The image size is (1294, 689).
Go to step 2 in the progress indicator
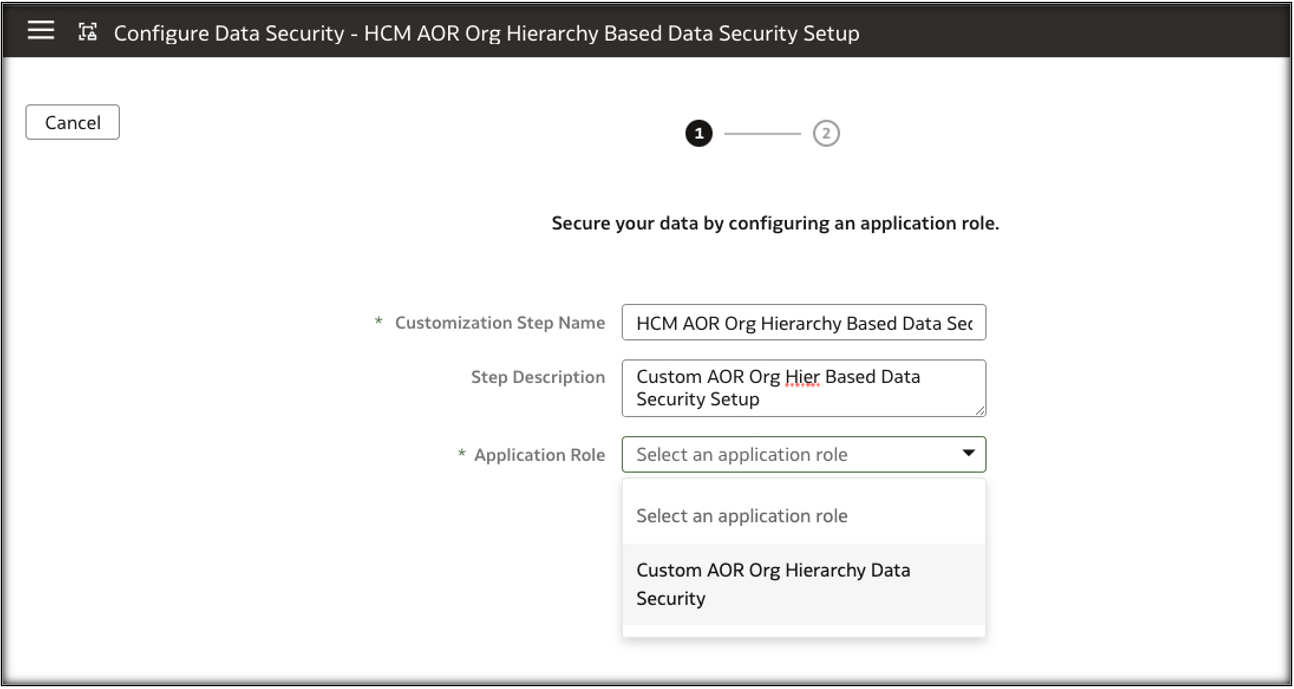point(826,134)
